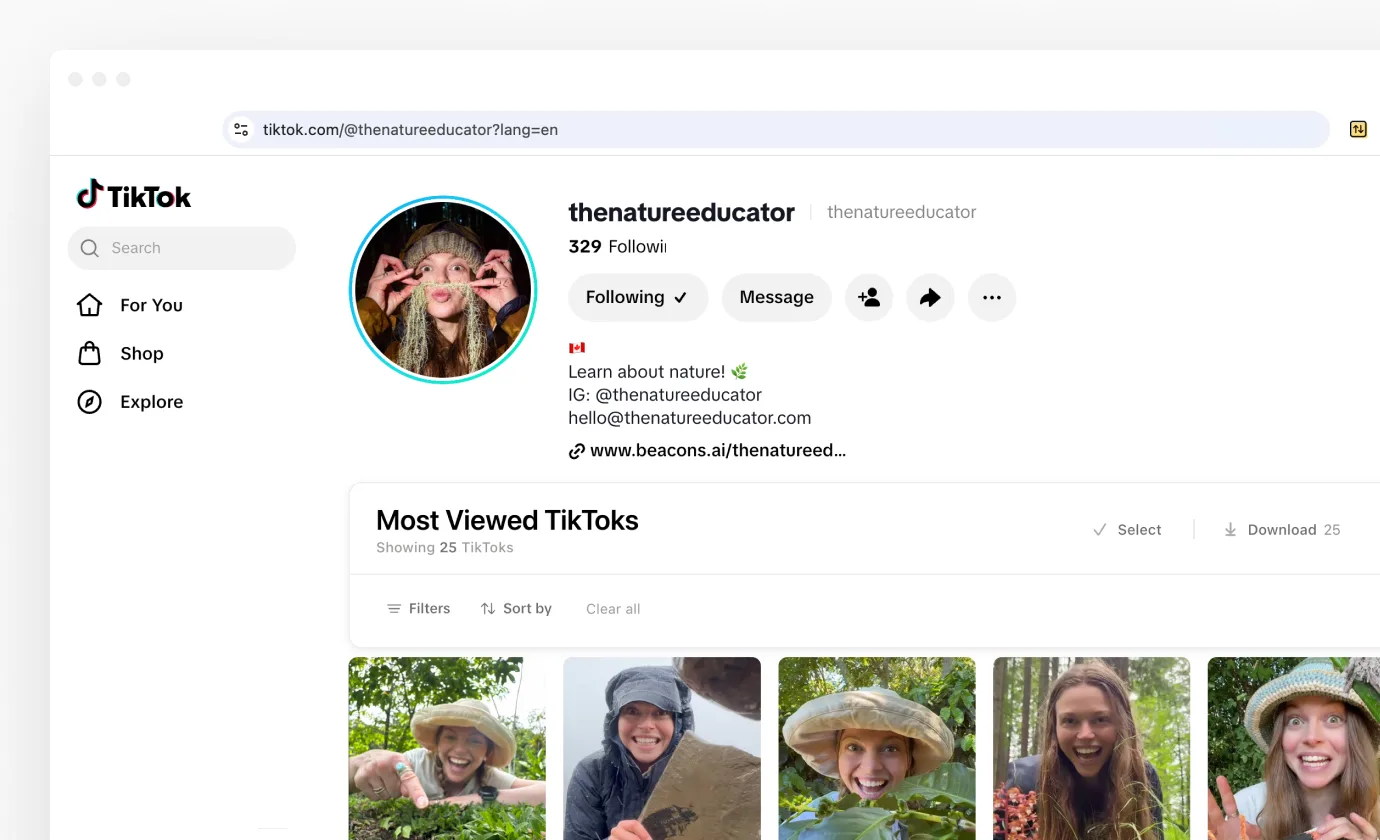This screenshot has height=840, width=1380.
Task: Open video of long-haired woman in forest
Action: pyautogui.click(x=1091, y=748)
